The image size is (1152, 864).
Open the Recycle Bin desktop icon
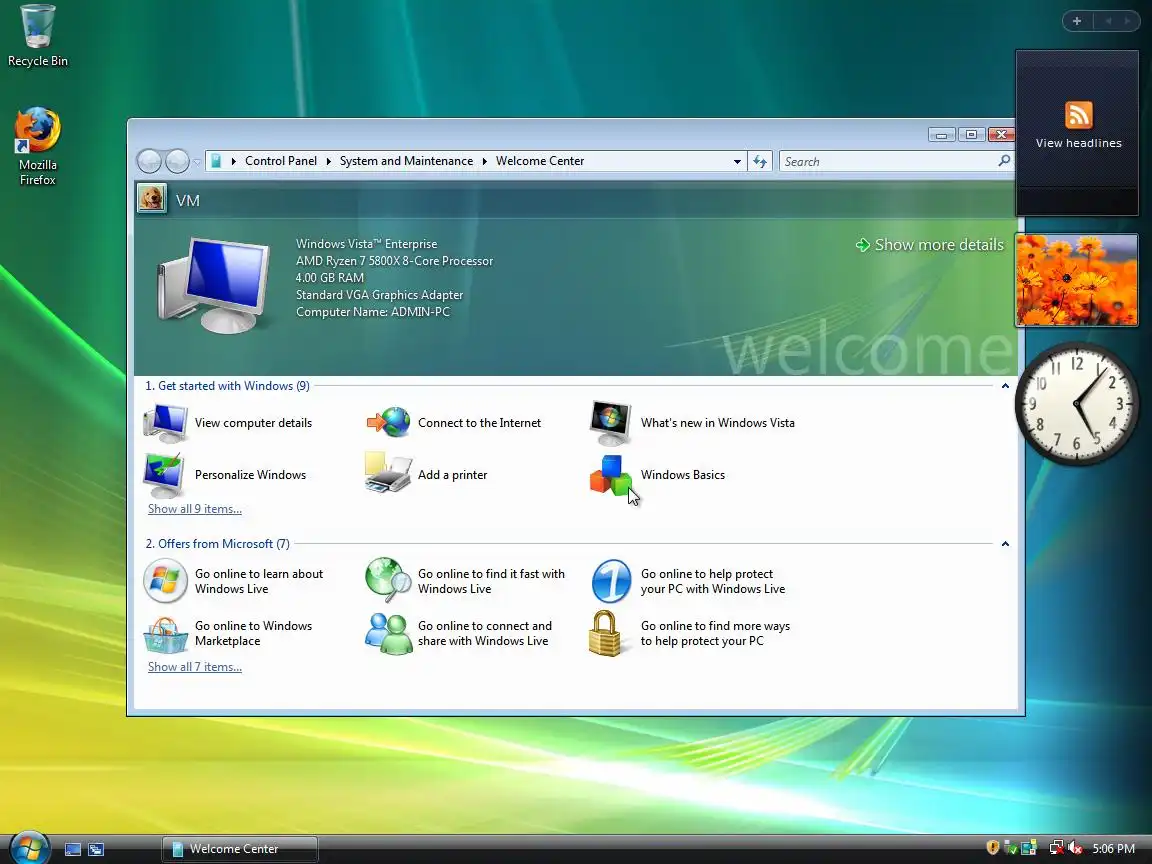tap(37, 37)
